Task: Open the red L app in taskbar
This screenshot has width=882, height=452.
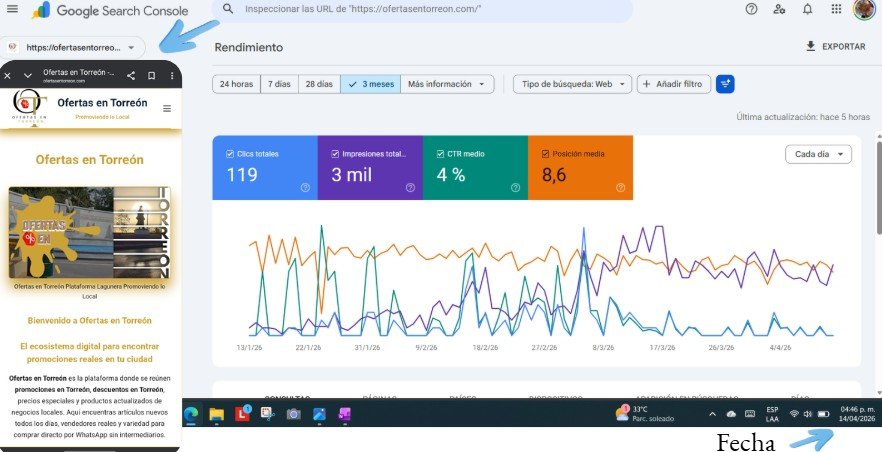Action: tap(243, 414)
